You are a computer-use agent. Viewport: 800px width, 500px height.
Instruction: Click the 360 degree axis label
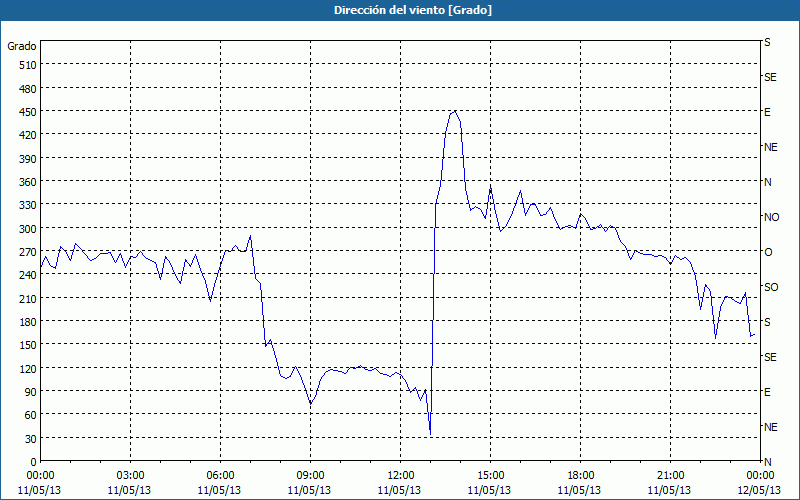coord(28,182)
